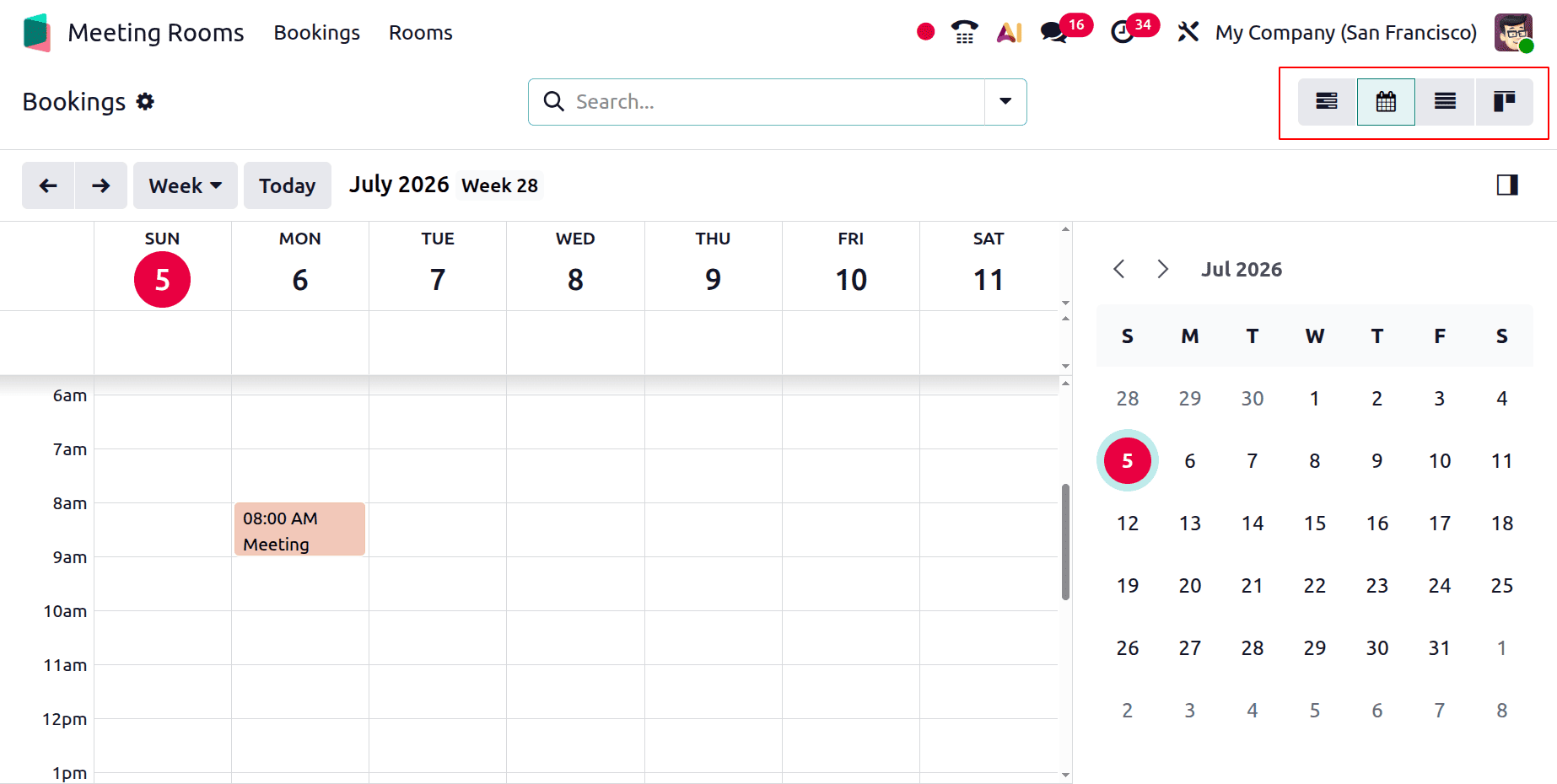Select highlighted day 5 in mini calendar
This screenshot has width=1557, height=784.
click(x=1128, y=460)
